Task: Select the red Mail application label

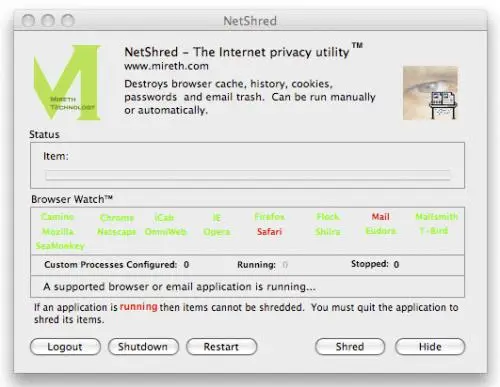Action: [380, 217]
